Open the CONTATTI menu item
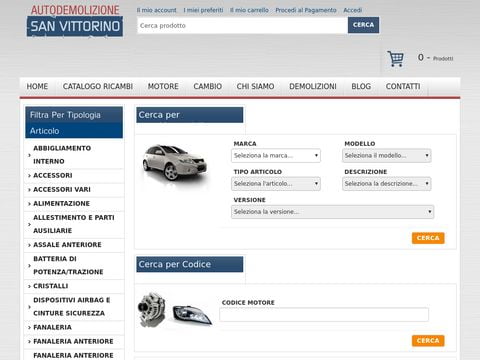Screen dimensions: 480x360 pyautogui.click(x=403, y=87)
